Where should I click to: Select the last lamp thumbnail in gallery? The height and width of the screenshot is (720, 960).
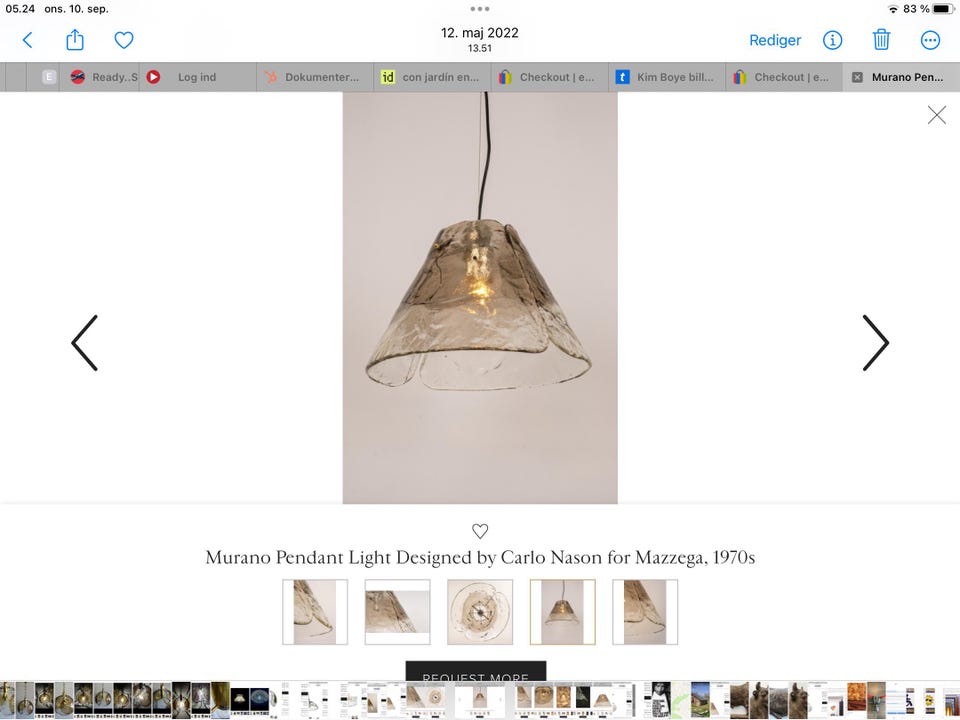645,612
